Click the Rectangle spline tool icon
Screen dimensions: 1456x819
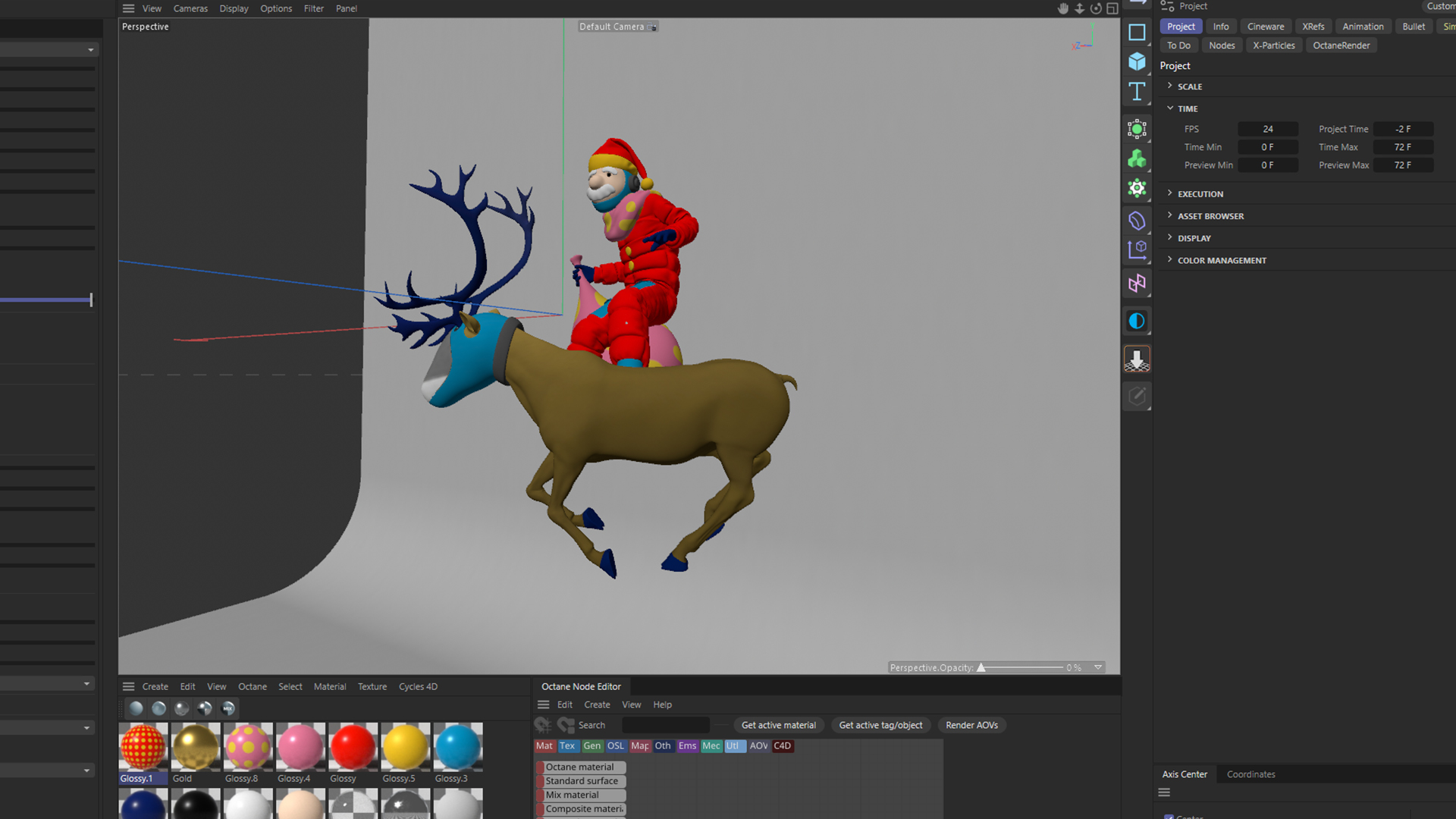1136,33
